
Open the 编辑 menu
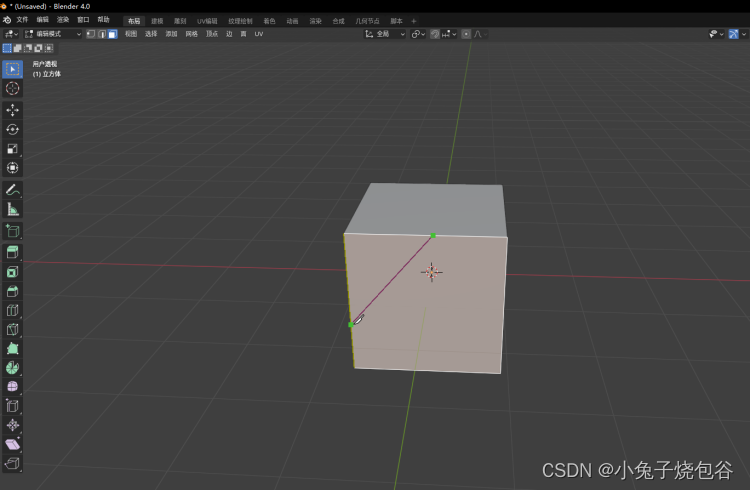pos(43,20)
